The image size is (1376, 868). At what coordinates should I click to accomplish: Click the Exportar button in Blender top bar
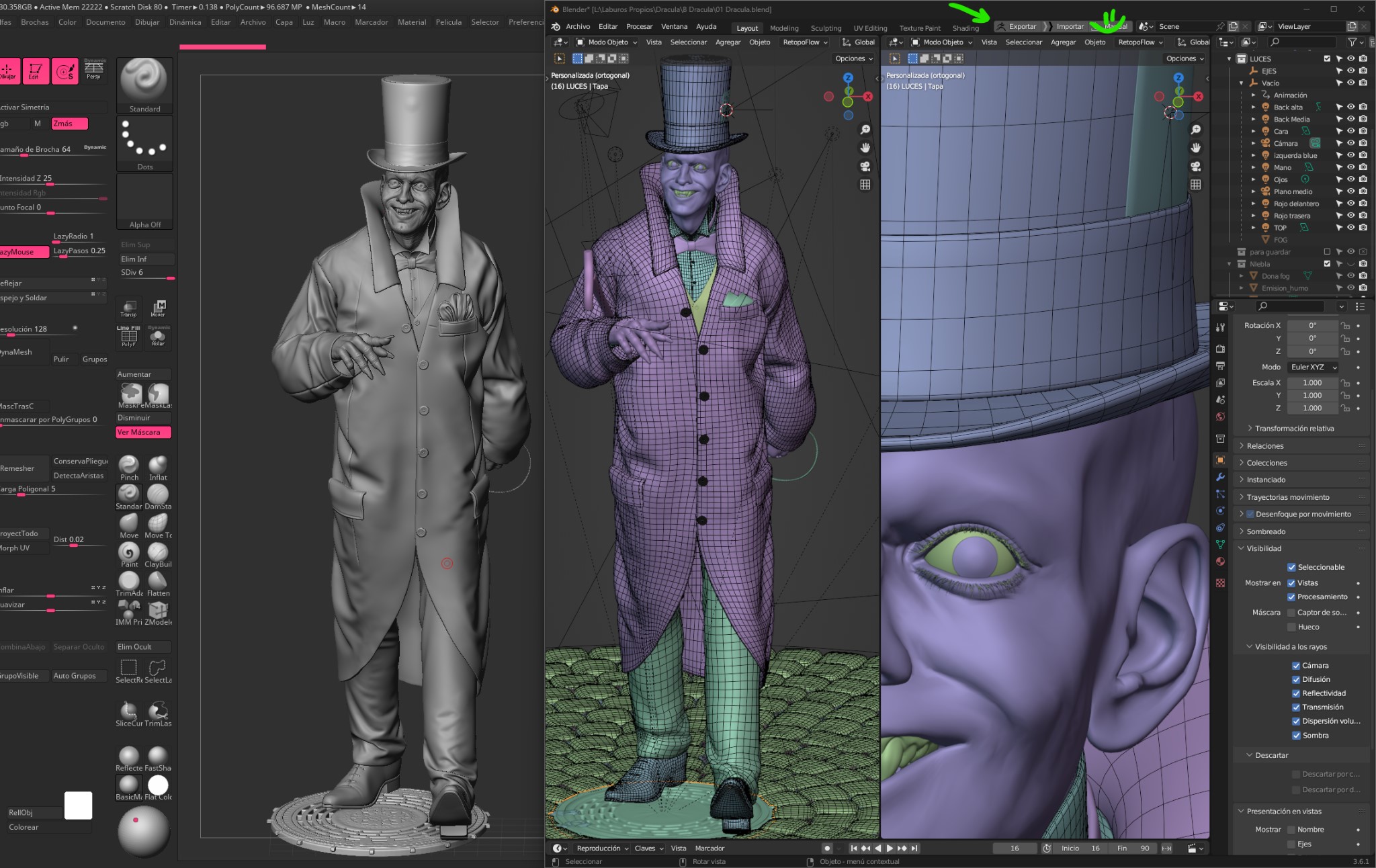[1017, 26]
